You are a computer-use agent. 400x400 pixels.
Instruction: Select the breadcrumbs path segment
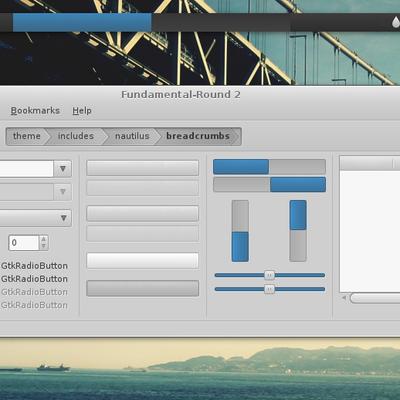tap(198, 136)
